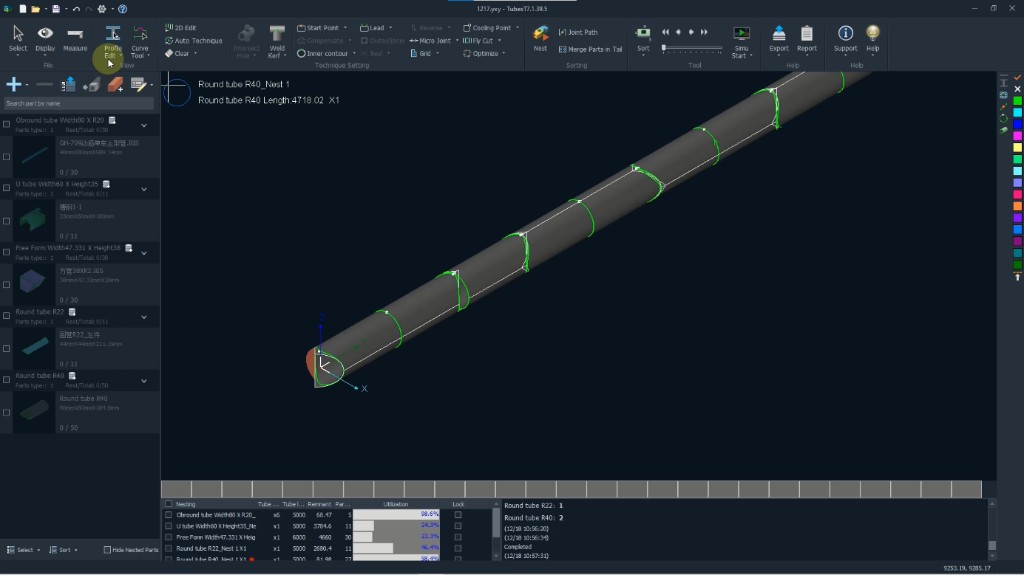Open the Help light bulb
This screenshot has width=1024, height=575.
click(872, 39)
